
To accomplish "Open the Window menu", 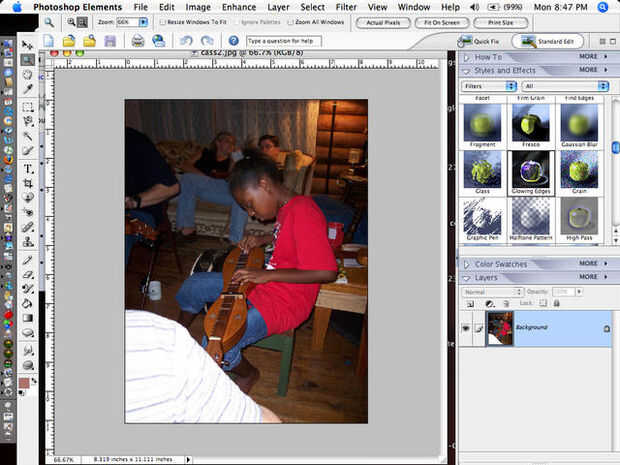I will coord(414,7).
